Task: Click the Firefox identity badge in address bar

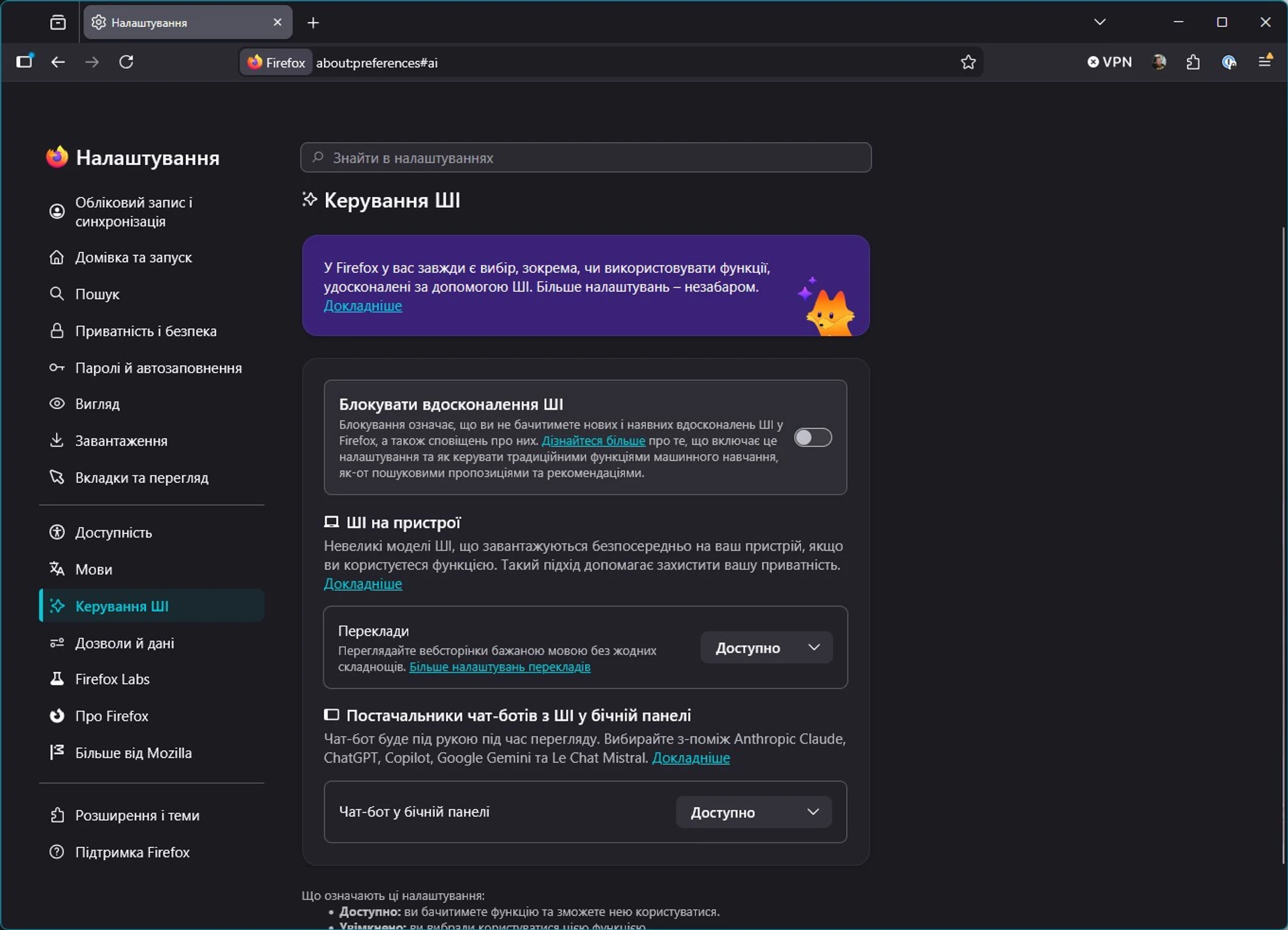Action: [276, 62]
